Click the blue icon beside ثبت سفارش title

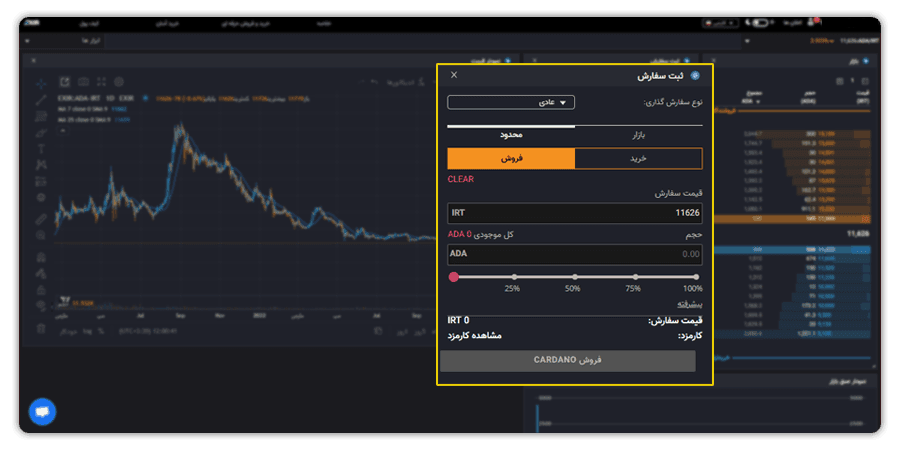coord(695,76)
